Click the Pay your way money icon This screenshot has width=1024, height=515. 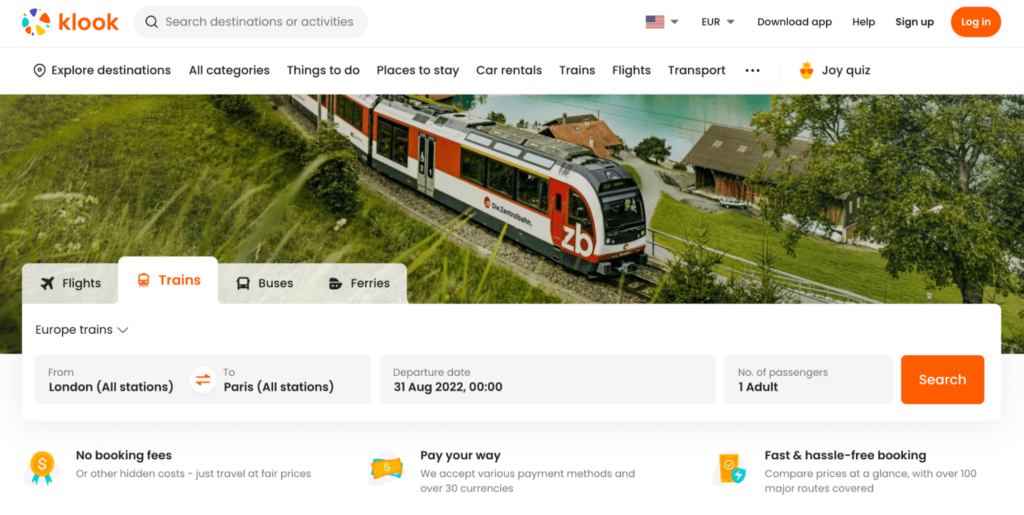pos(386,467)
